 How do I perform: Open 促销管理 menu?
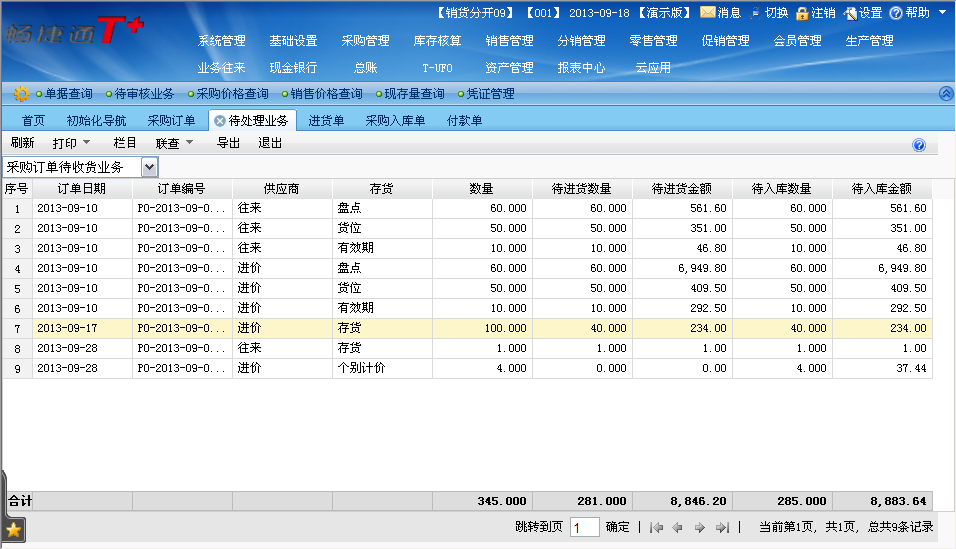pos(725,41)
